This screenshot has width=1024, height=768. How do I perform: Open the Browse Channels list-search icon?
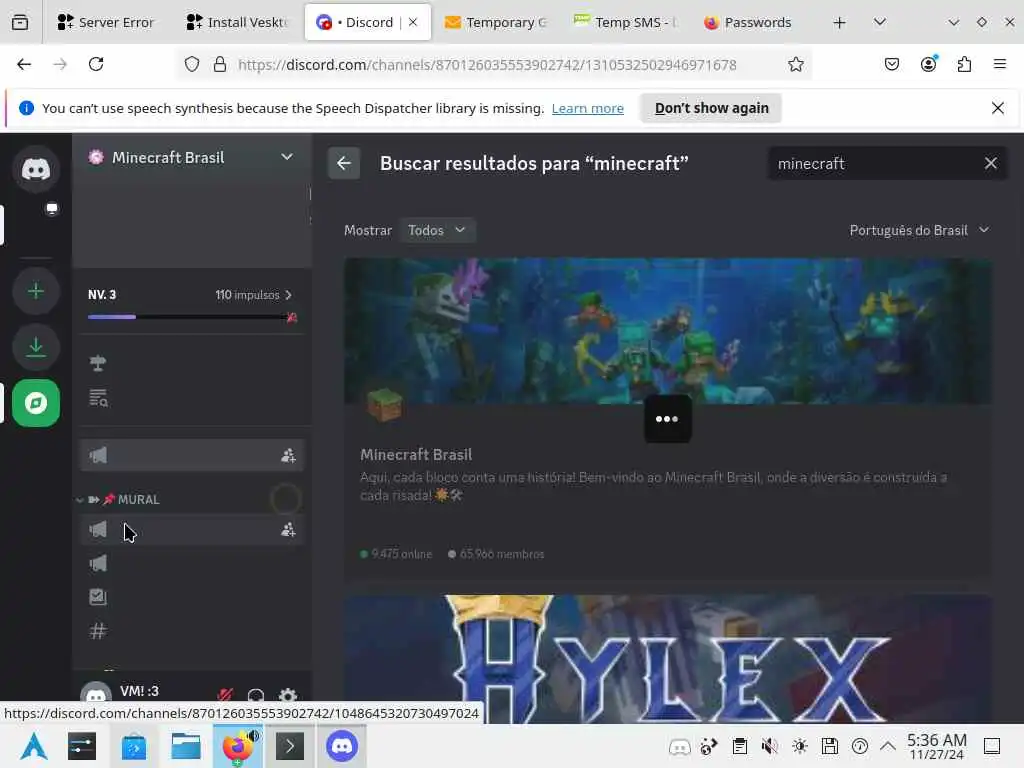(x=98, y=398)
